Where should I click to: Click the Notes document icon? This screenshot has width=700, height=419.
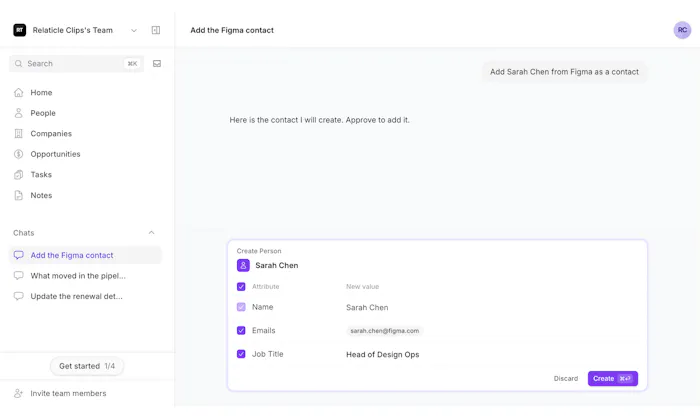(x=18, y=195)
